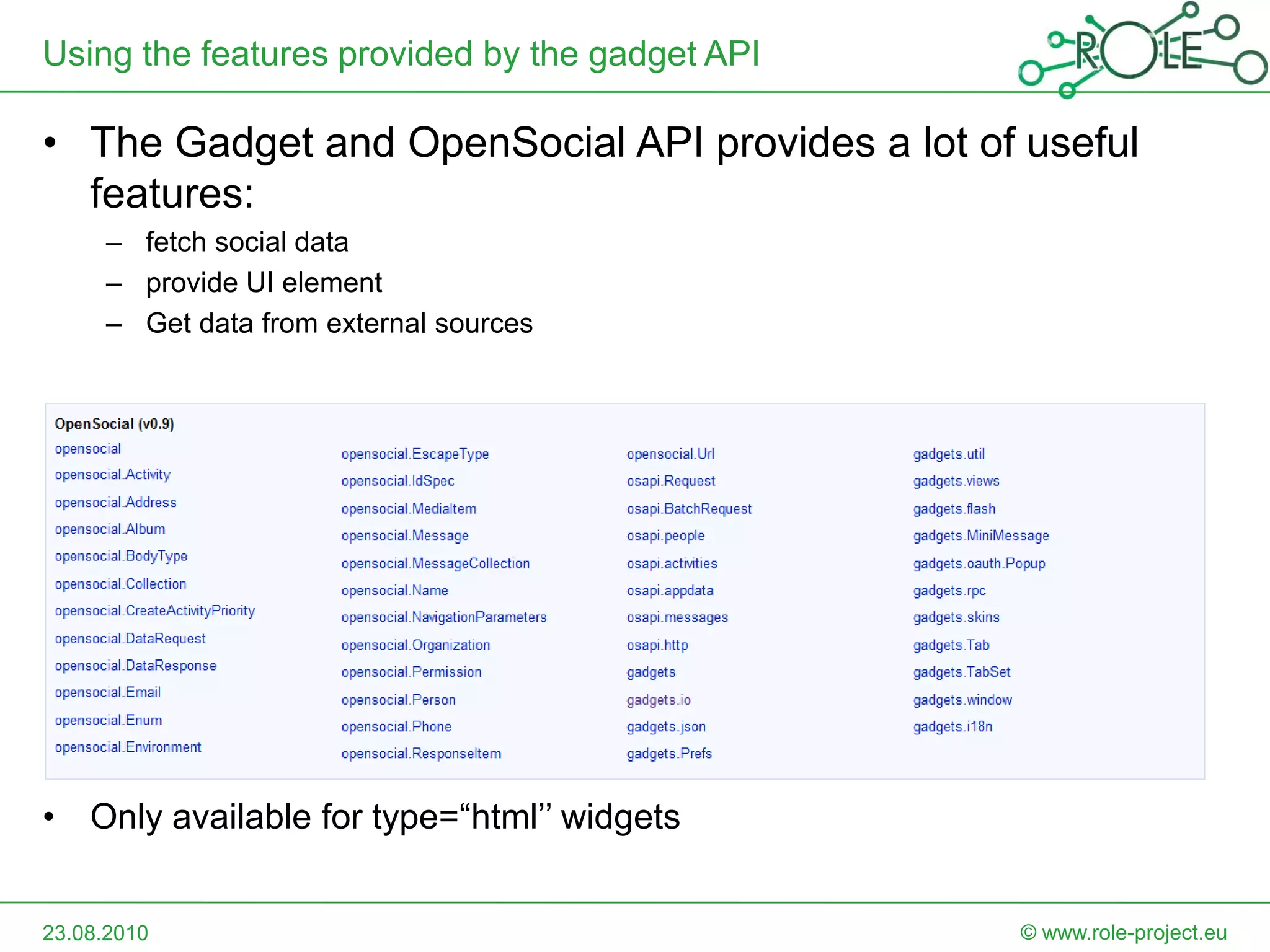Open the opensocial.DataResponse link
1270x952 pixels.
(135, 666)
